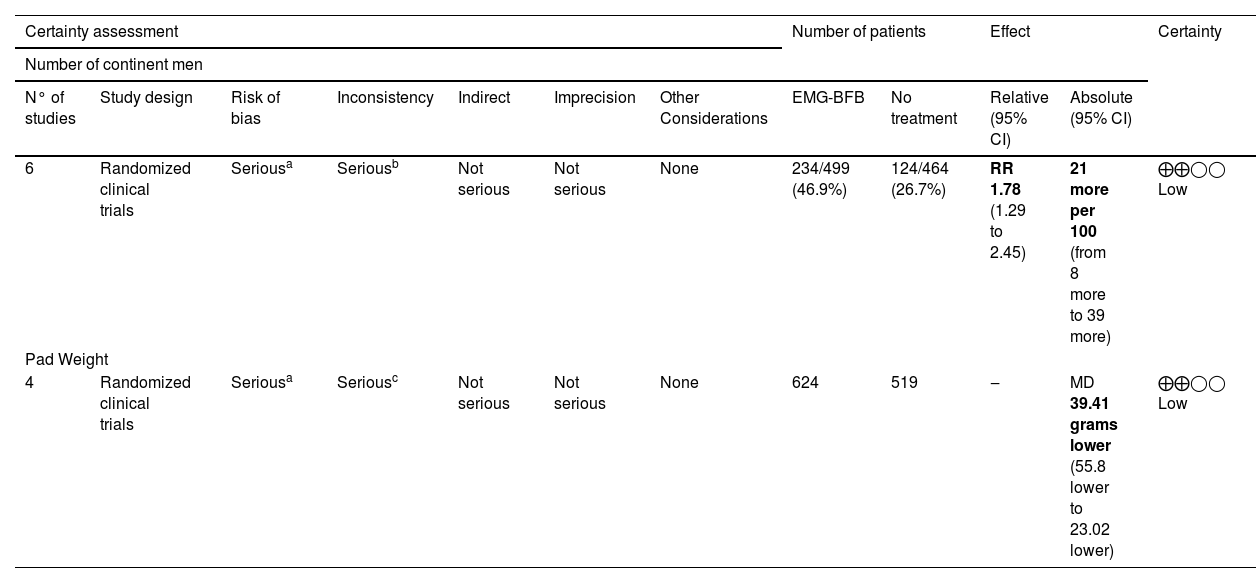Open footnote b beside Inconsistency's Serious rating
Image resolution: width=1256 pixels, height=583 pixels.
395,164
